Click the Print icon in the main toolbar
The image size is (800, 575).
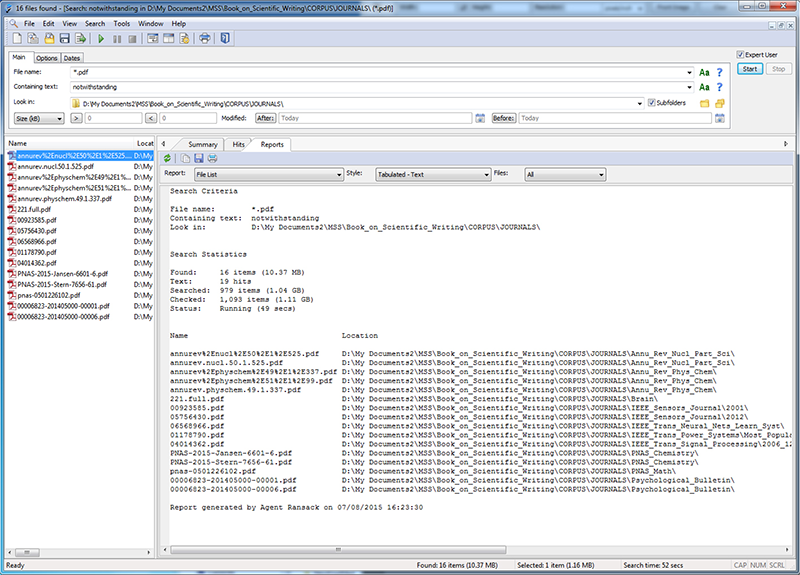(205, 39)
